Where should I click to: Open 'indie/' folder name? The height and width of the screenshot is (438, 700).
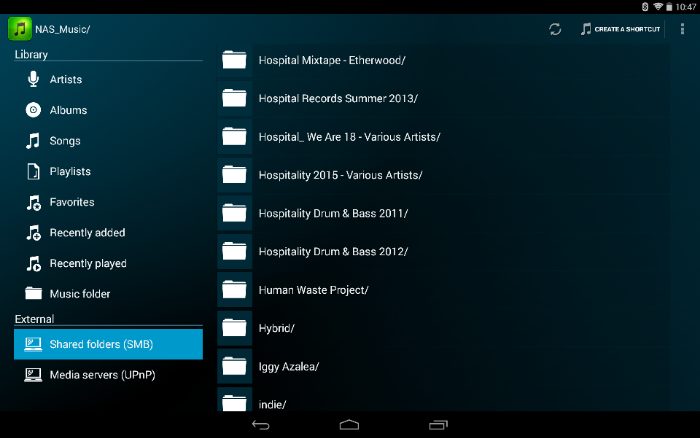272,405
